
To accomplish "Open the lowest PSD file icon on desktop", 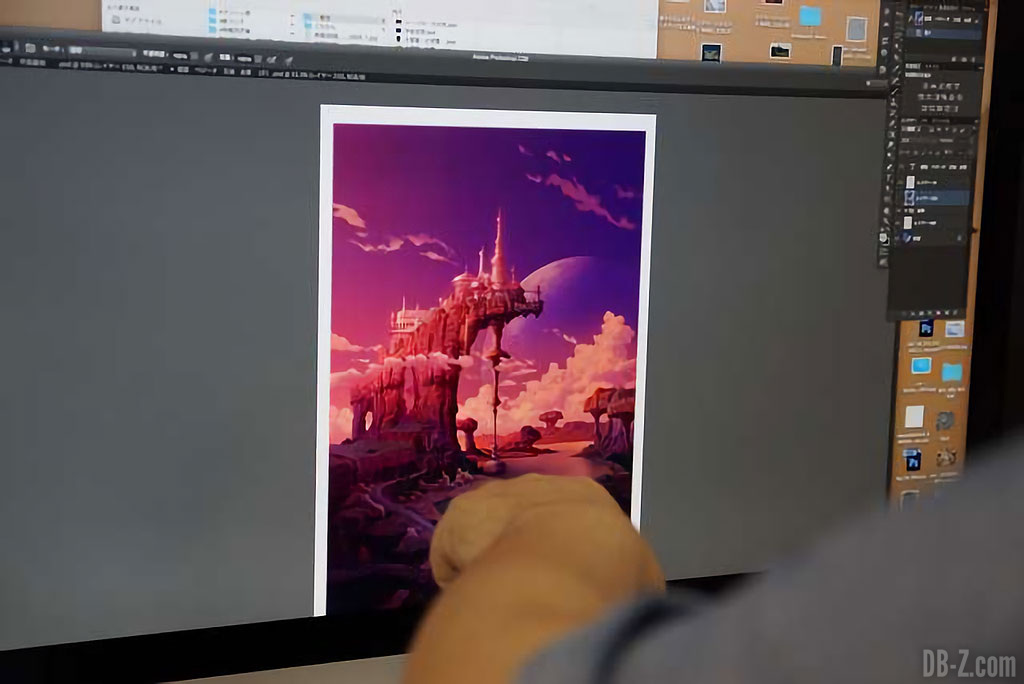I will coord(912,461).
